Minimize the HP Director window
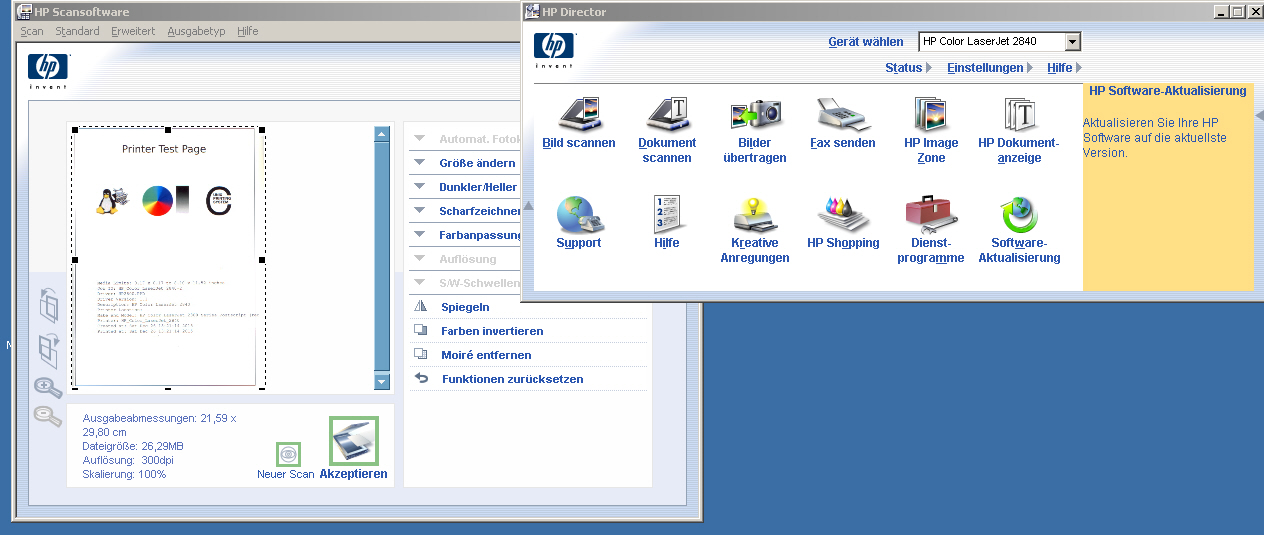 (1221, 12)
